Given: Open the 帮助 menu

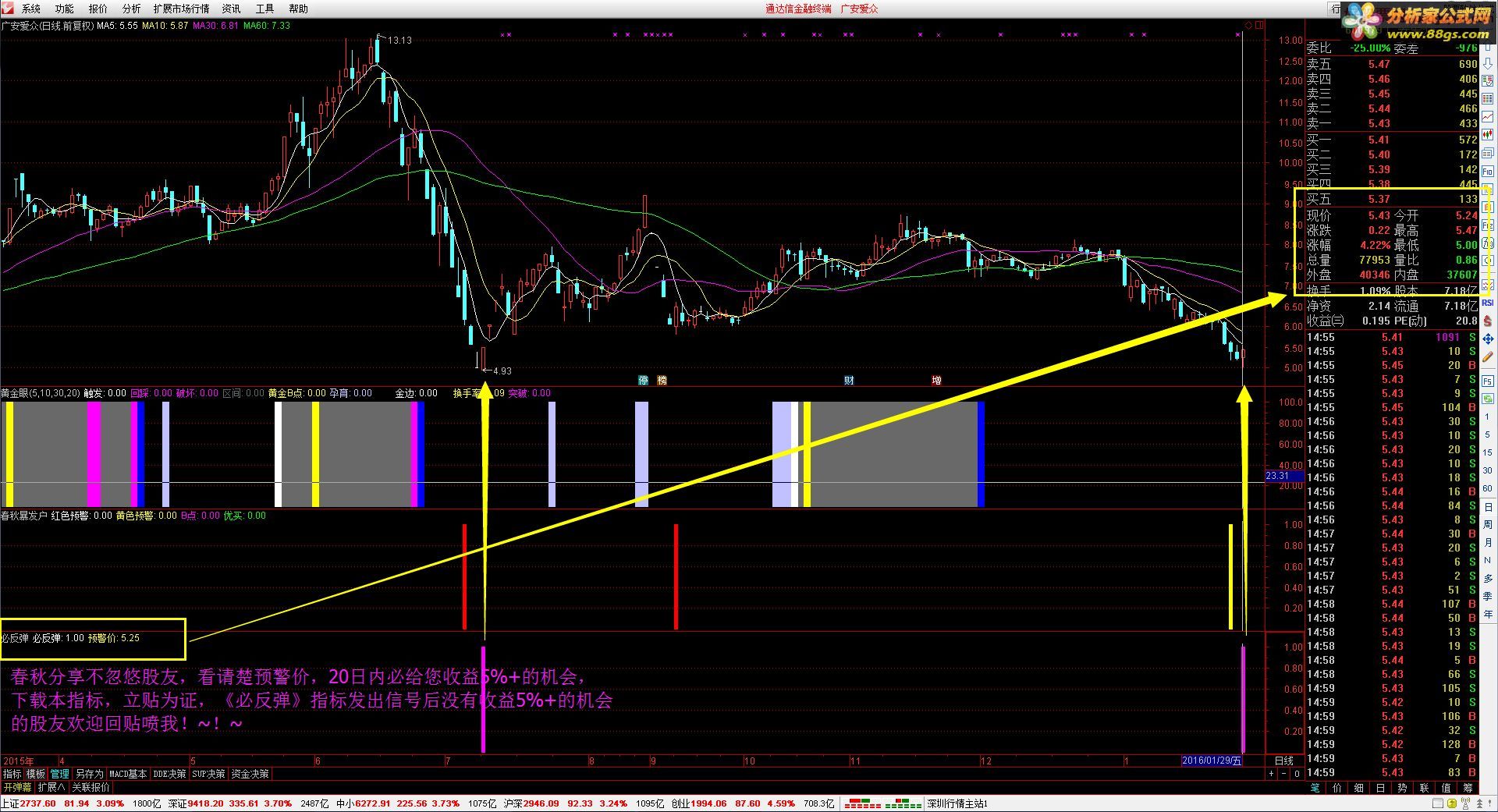Looking at the screenshot, I should pyautogui.click(x=298, y=9).
